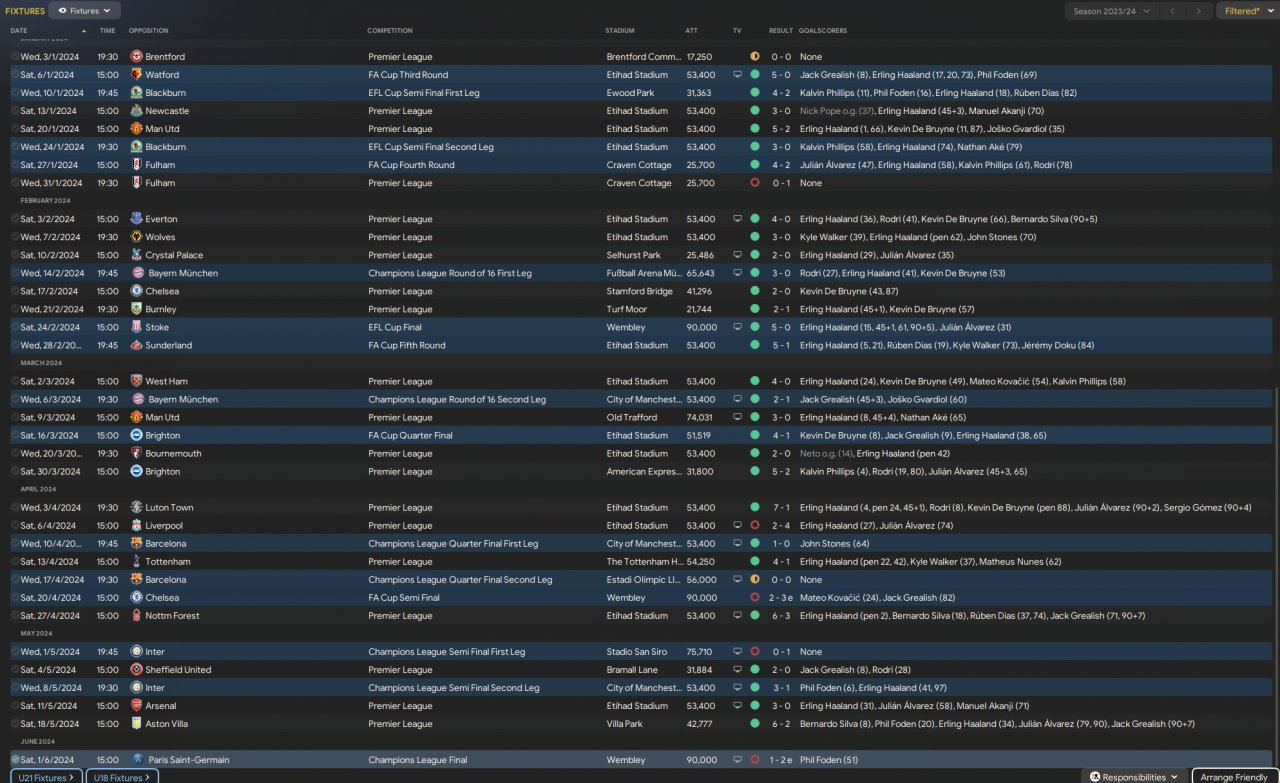
Task: Tick the select circle for Watford 6/1/2024 fixture
Action: click(15, 75)
